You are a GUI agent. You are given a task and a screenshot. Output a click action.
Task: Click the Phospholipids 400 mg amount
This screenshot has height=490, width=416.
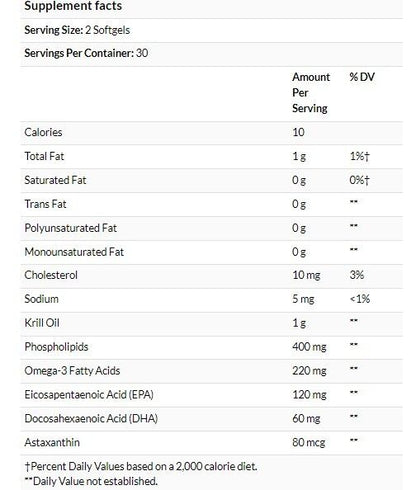(309, 347)
